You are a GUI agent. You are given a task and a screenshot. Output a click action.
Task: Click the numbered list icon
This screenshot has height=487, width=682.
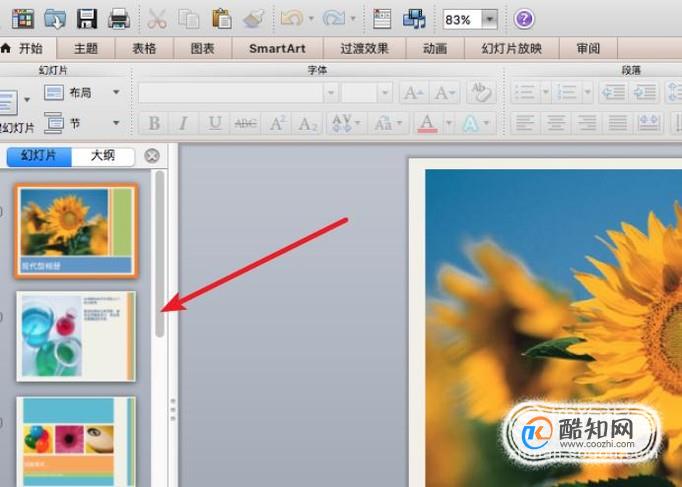click(566, 93)
